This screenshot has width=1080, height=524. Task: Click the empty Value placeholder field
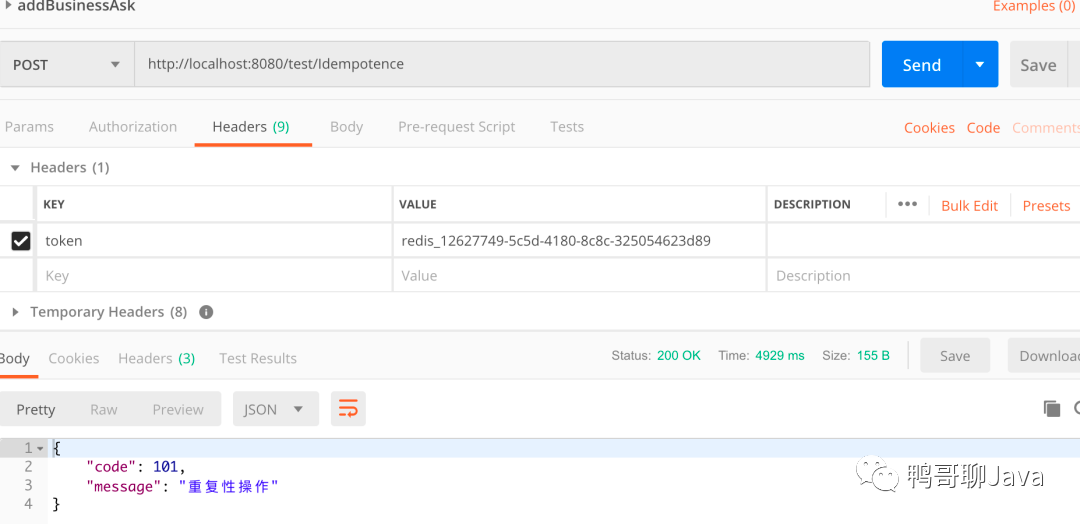pyautogui.click(x=580, y=275)
